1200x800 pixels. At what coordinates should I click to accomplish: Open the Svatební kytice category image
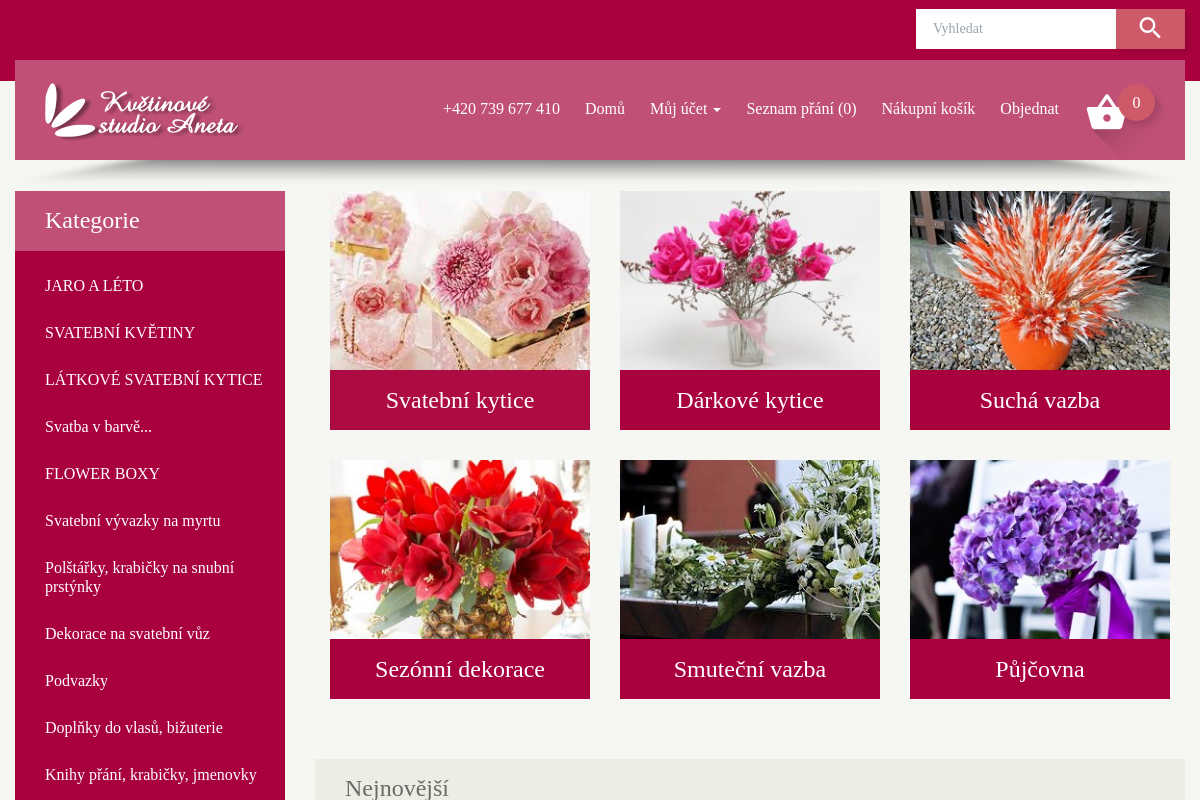coord(460,280)
